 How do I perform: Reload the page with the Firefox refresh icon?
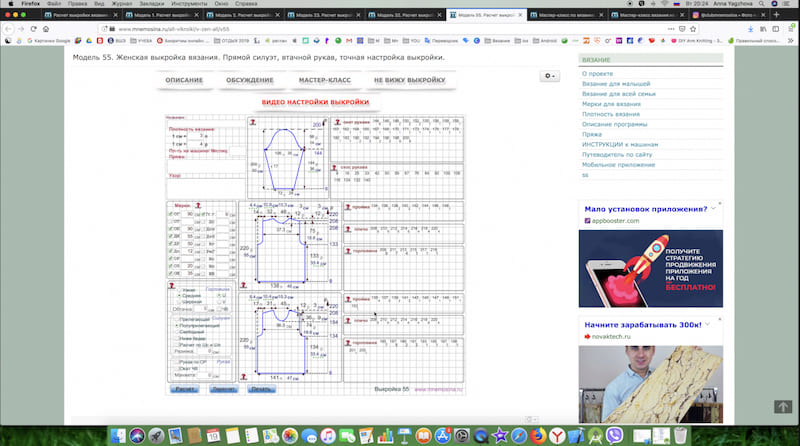point(34,29)
